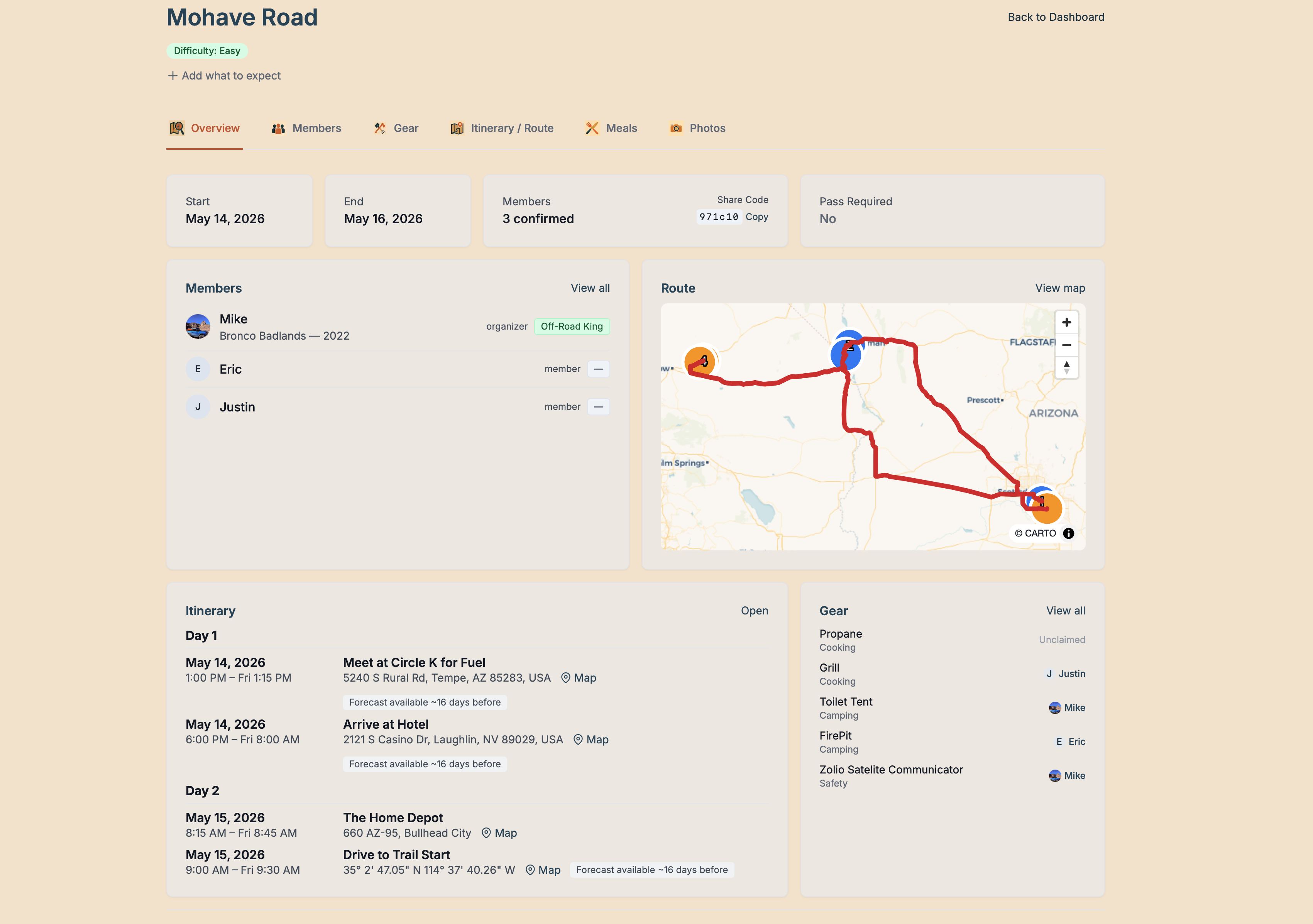
Task: Open the full itinerary via Open link
Action: 754,611
